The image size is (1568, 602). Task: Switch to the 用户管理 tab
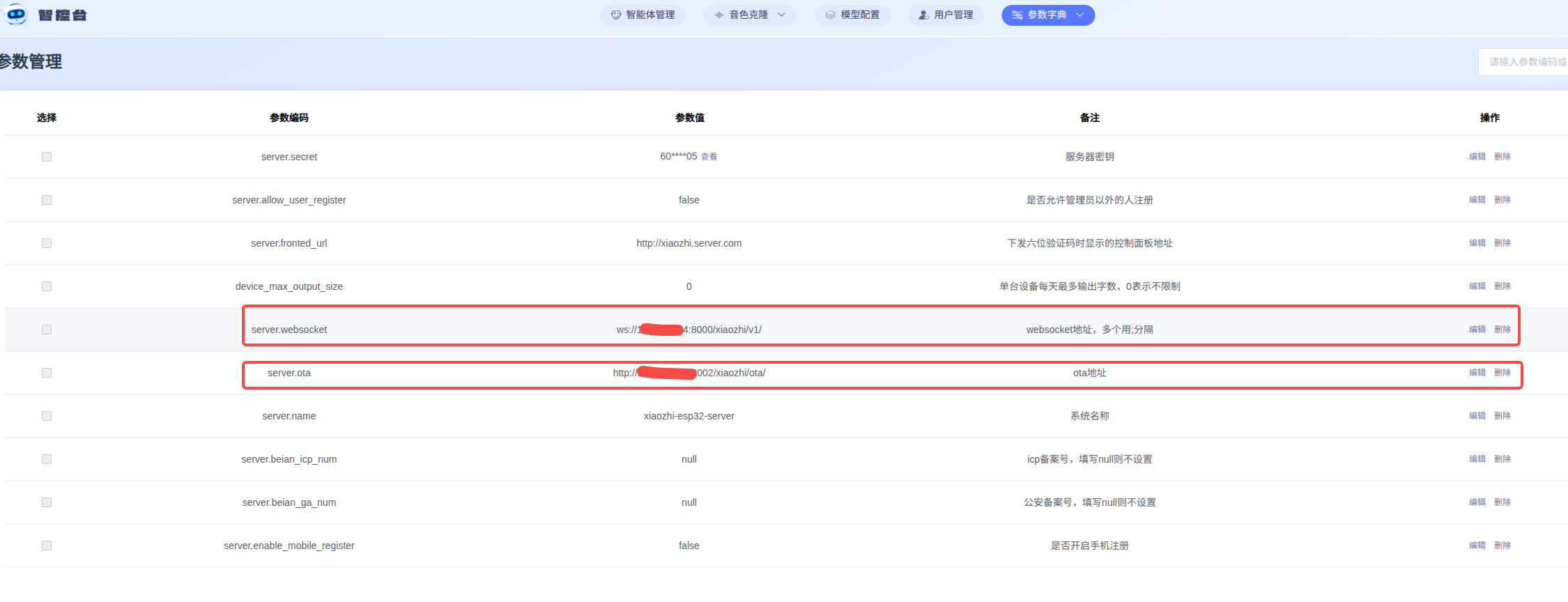click(x=953, y=15)
